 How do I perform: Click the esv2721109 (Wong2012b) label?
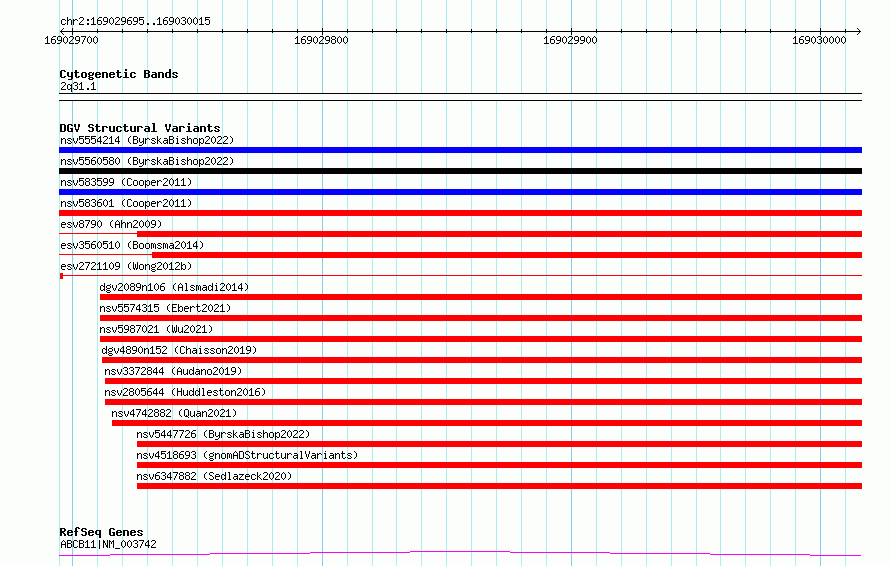click(x=126, y=266)
